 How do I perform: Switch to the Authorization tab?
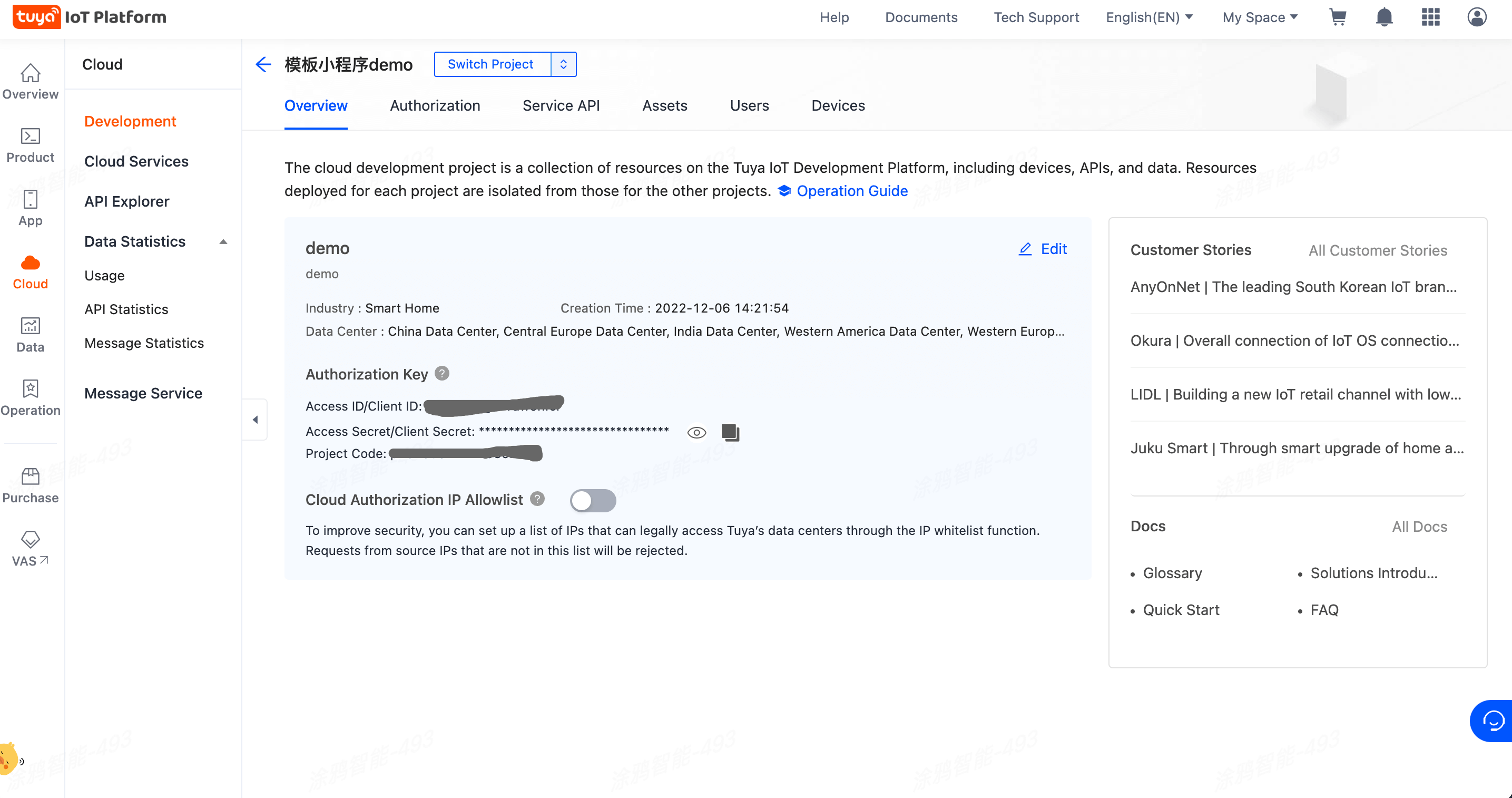[x=435, y=106]
